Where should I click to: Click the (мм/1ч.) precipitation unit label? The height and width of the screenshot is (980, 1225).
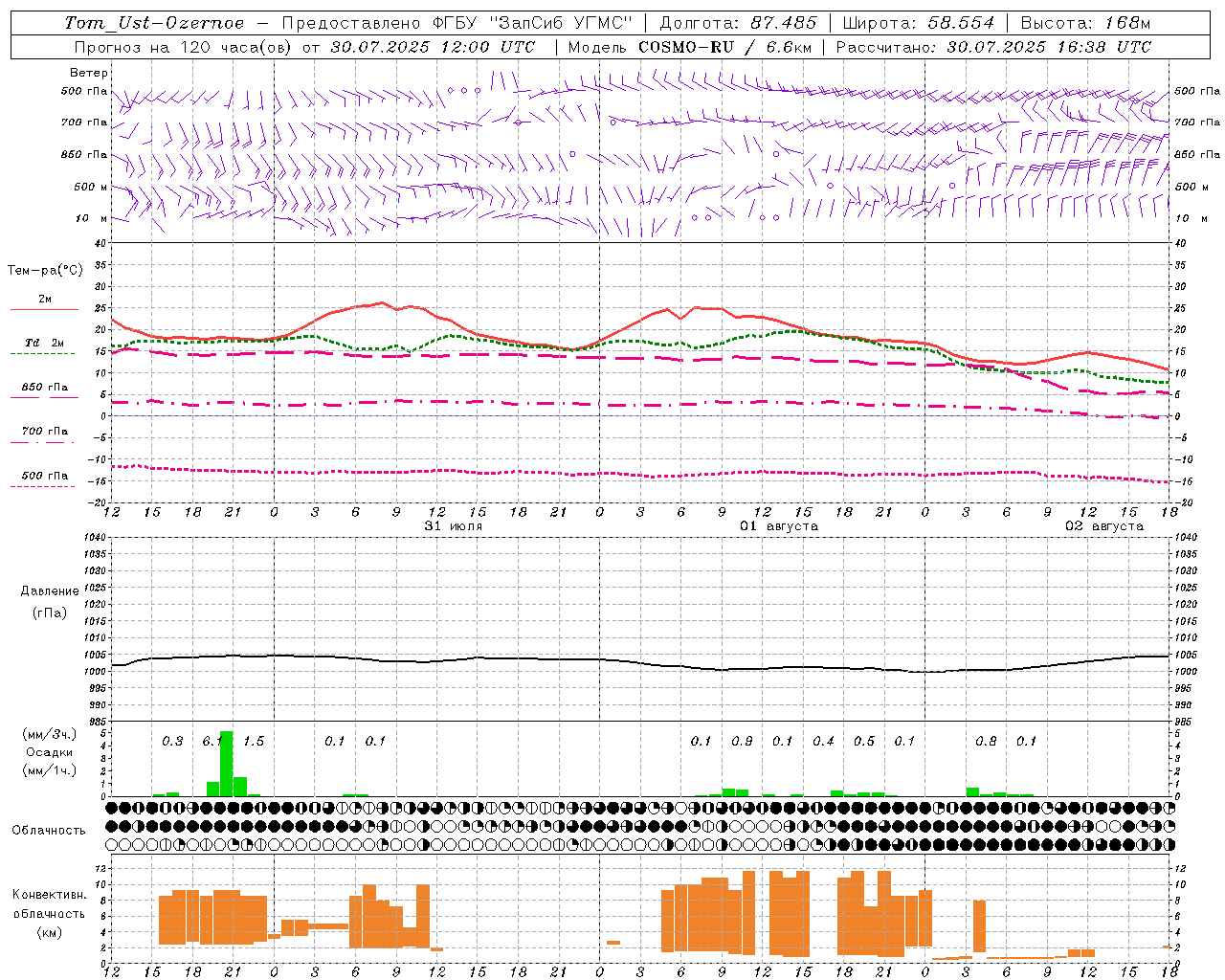pos(49,770)
